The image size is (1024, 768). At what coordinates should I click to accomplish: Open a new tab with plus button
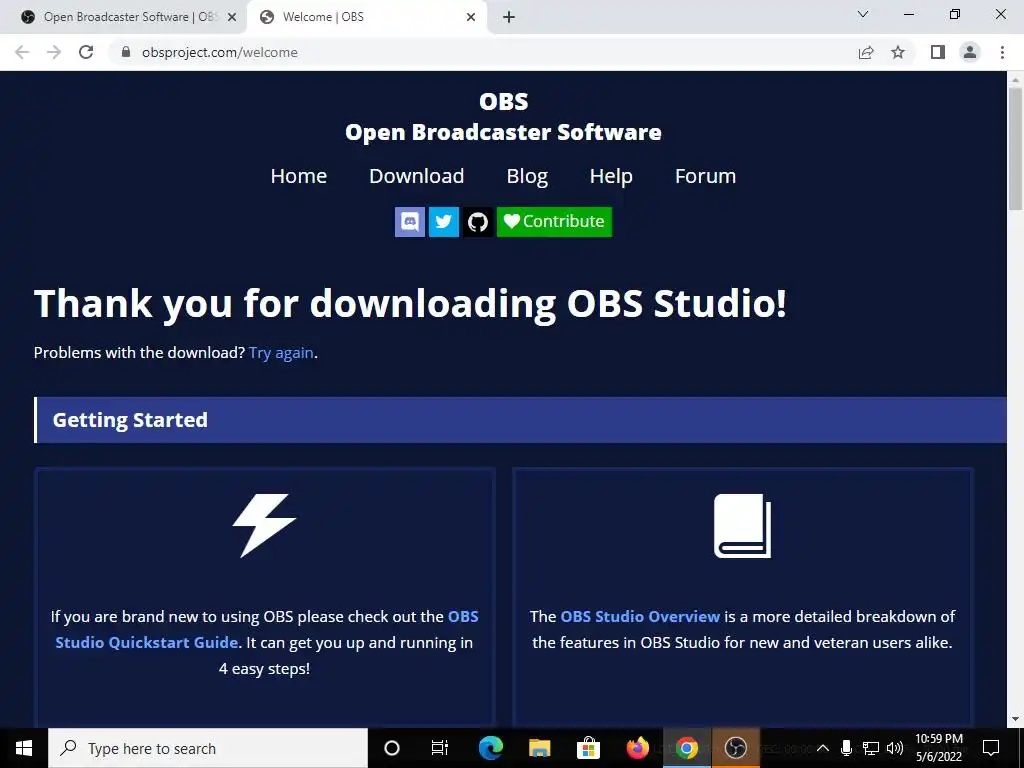pos(509,18)
